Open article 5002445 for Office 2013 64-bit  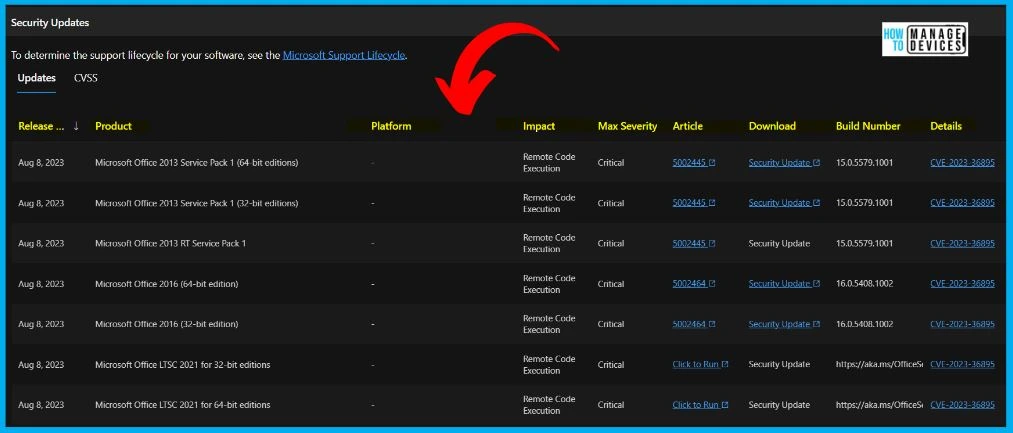click(x=694, y=163)
